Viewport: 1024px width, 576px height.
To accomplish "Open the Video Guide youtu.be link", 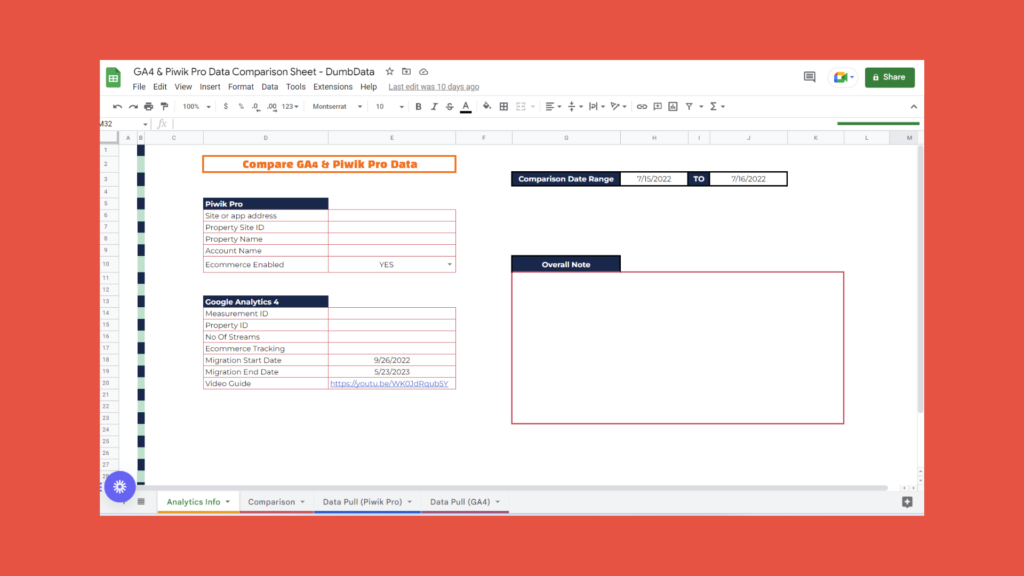I will pyautogui.click(x=389, y=383).
